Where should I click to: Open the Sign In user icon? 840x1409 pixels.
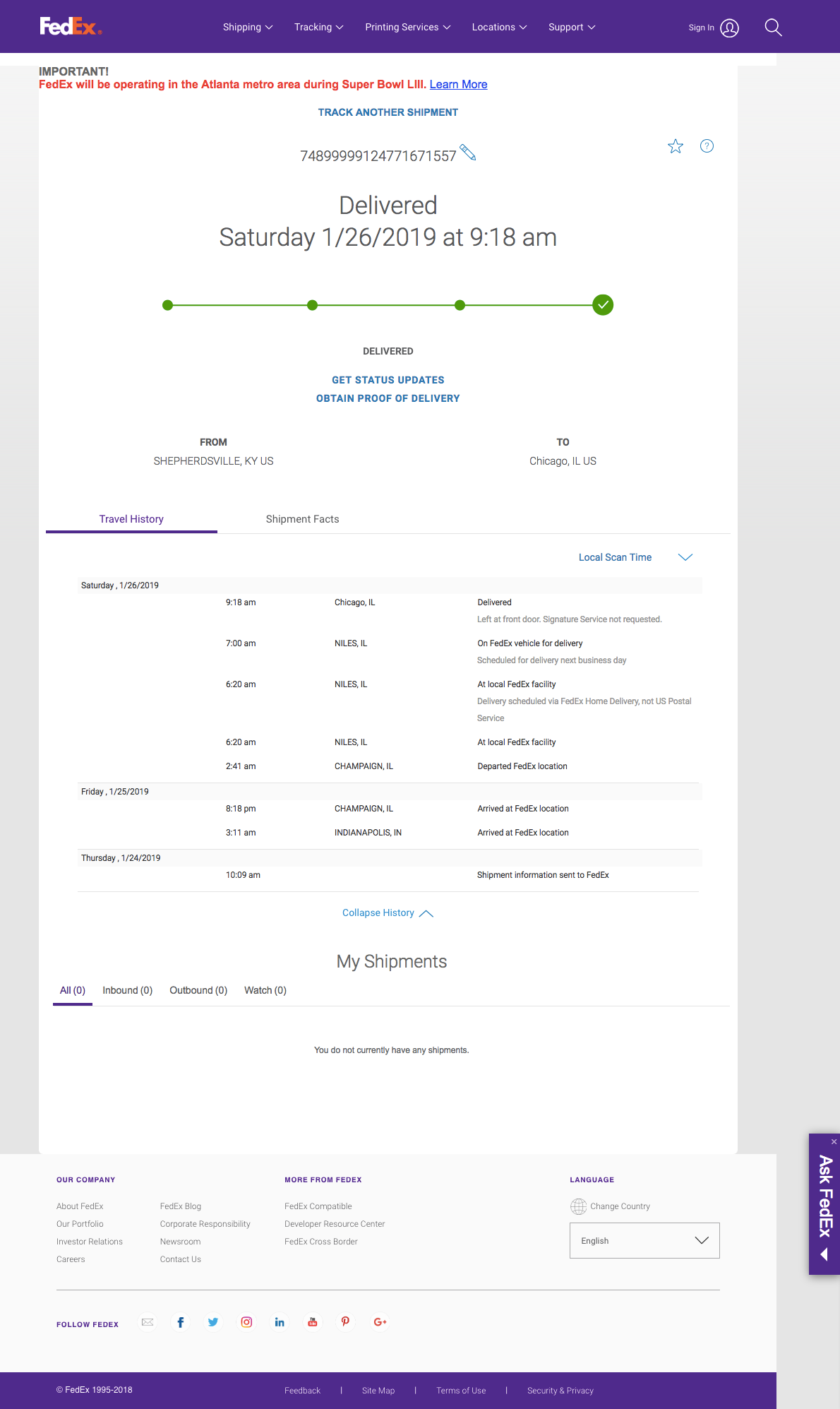pyautogui.click(x=729, y=28)
